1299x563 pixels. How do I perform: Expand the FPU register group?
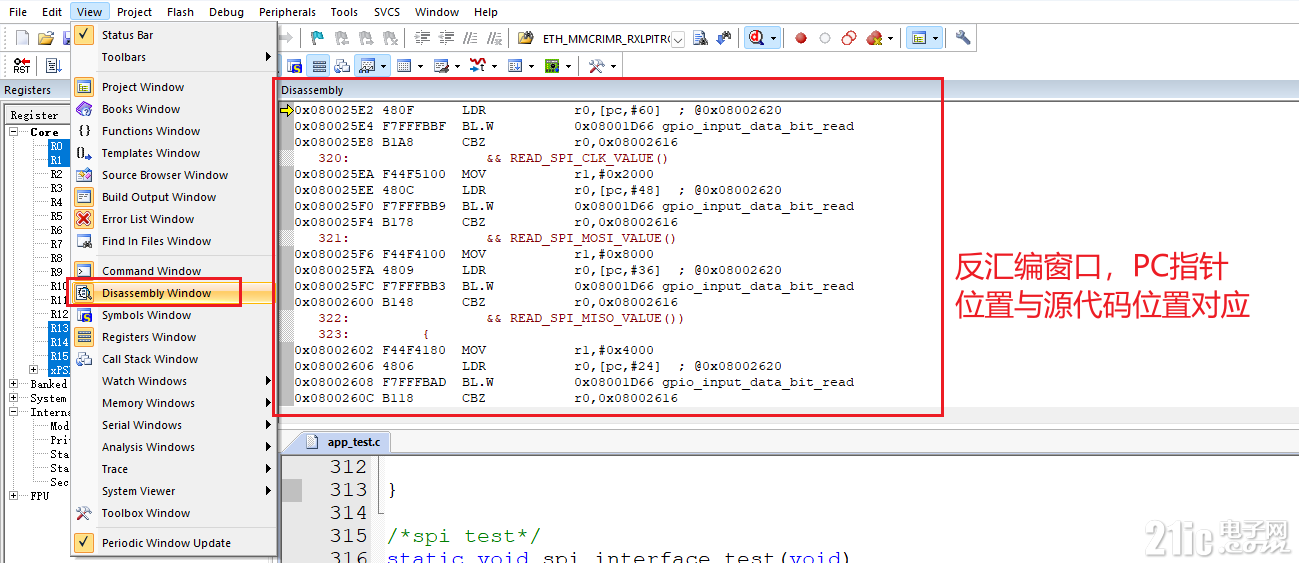pyautogui.click(x=14, y=496)
